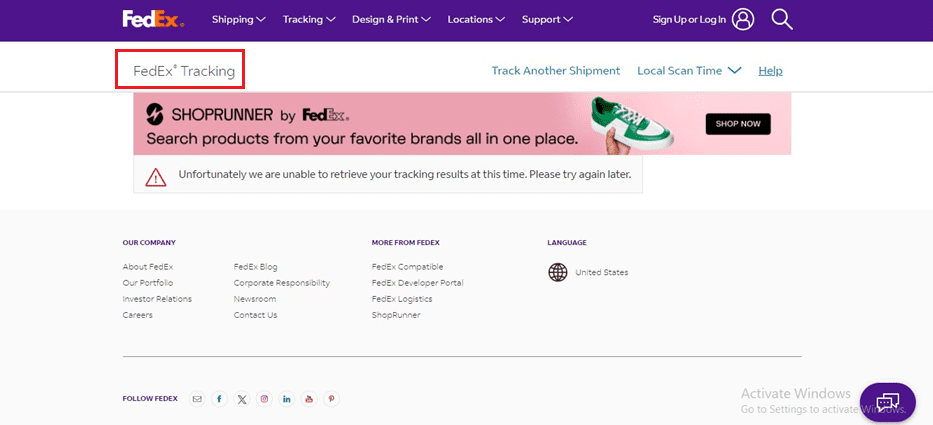This screenshot has width=933, height=425.
Task: Click the banner text 'Search products from your favorite brands'
Action: pos(362,139)
